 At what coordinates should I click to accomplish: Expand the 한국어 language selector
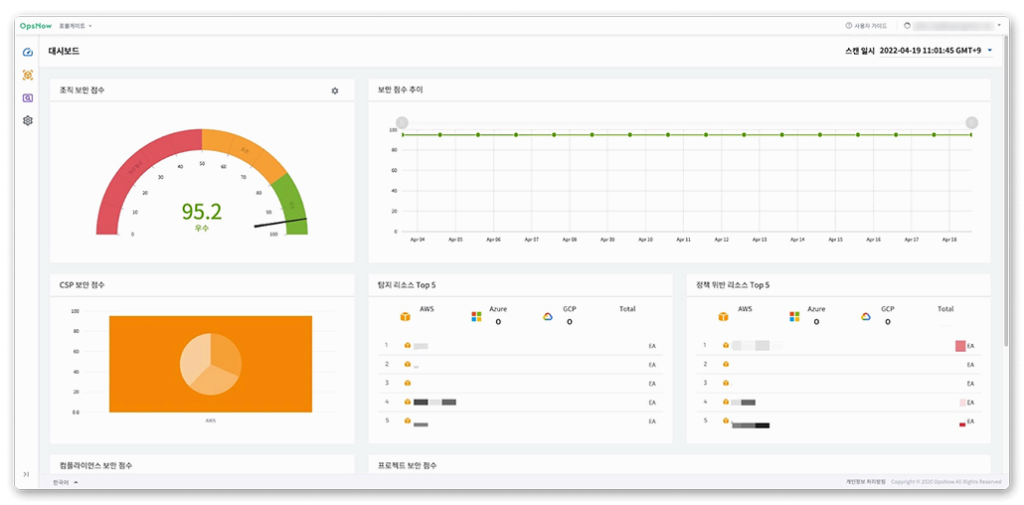pyautogui.click(x=66, y=482)
